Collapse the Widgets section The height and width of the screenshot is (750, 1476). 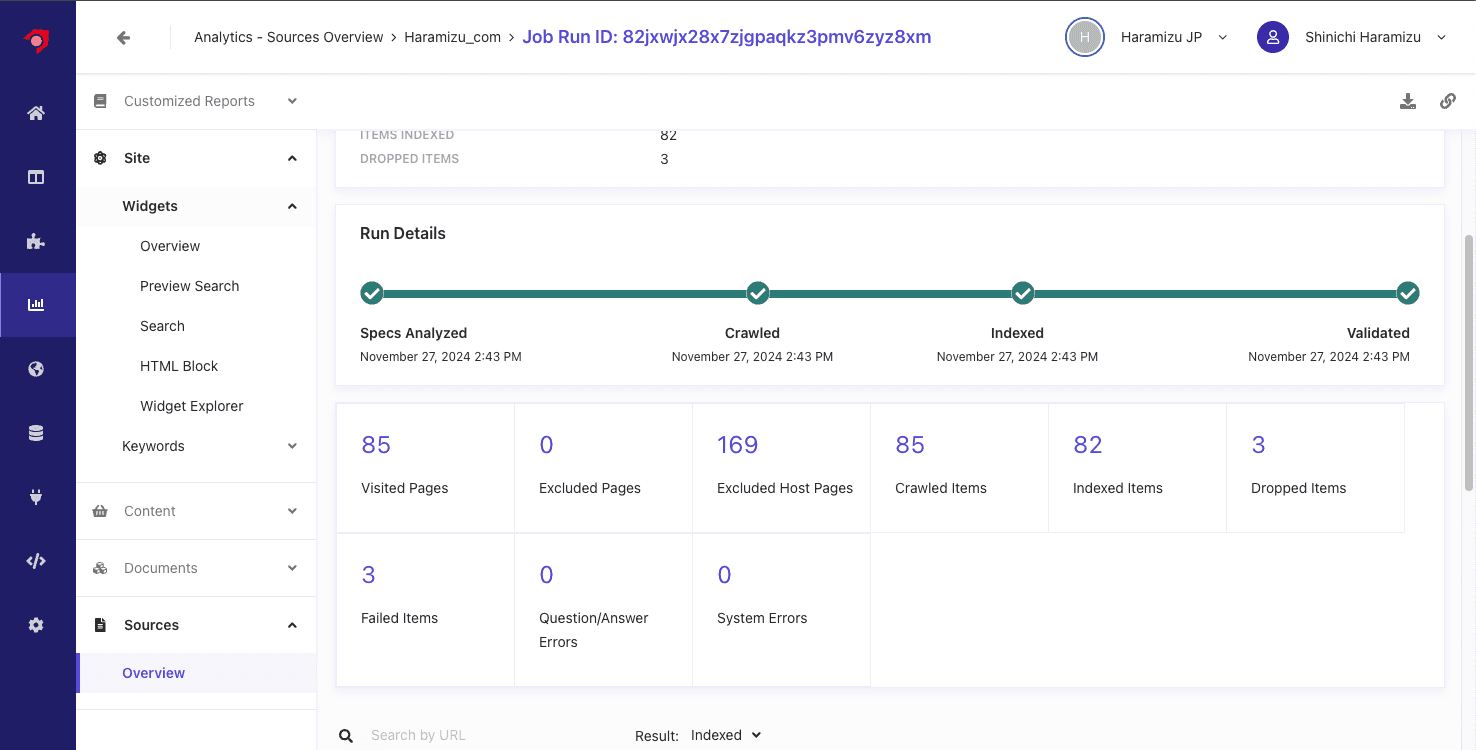pyautogui.click(x=292, y=206)
